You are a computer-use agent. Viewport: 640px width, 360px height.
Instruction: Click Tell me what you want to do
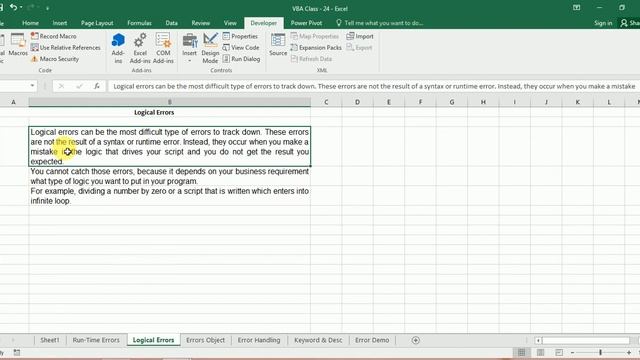(379, 23)
